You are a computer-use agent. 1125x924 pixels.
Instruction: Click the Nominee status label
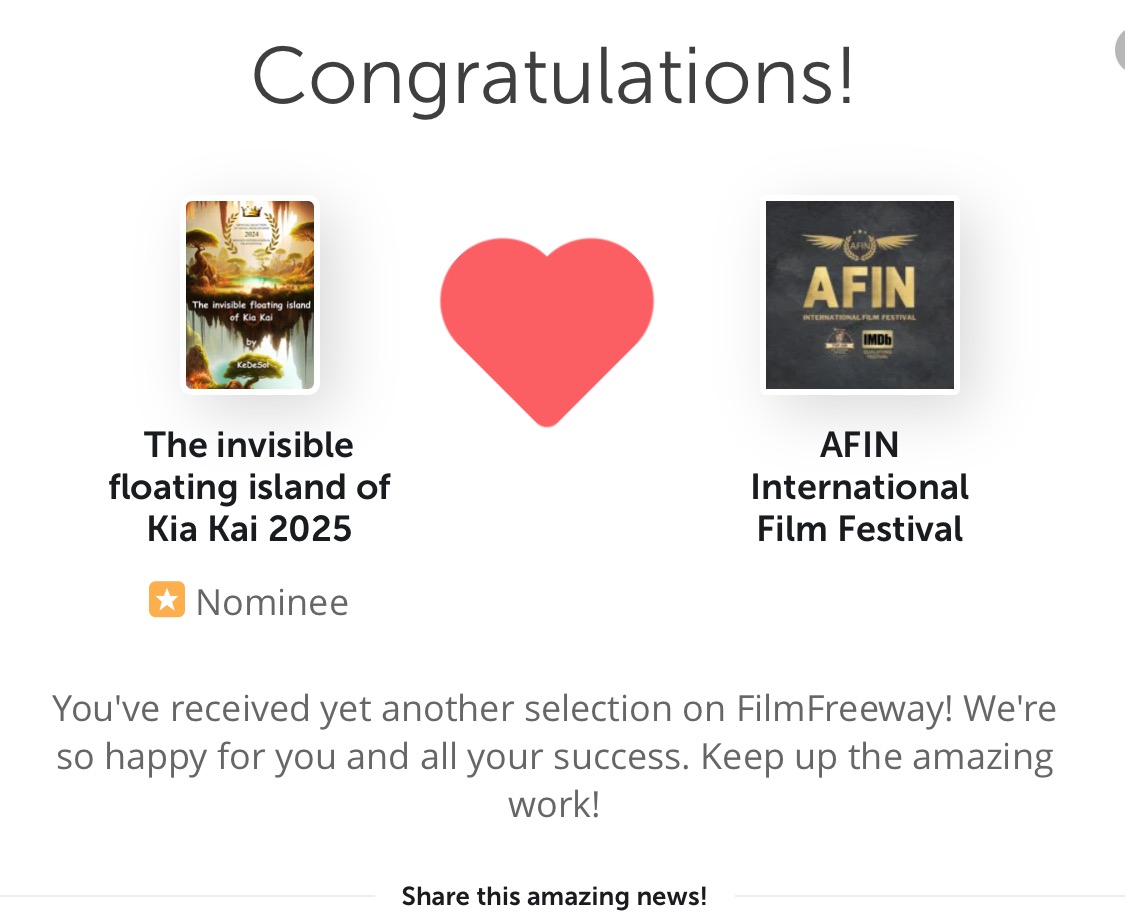[x=272, y=602]
